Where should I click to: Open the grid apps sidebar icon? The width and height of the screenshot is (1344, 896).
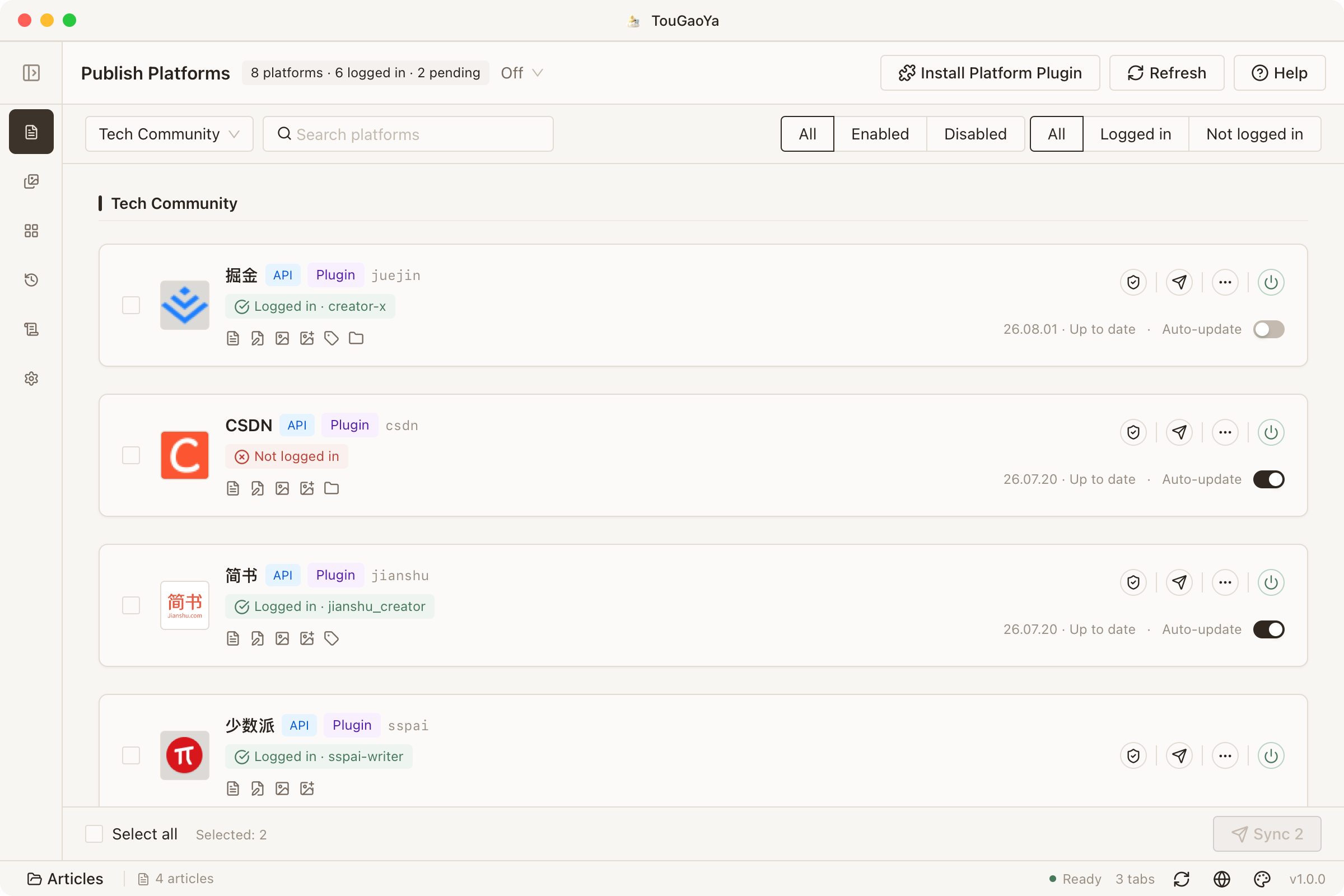[x=31, y=231]
